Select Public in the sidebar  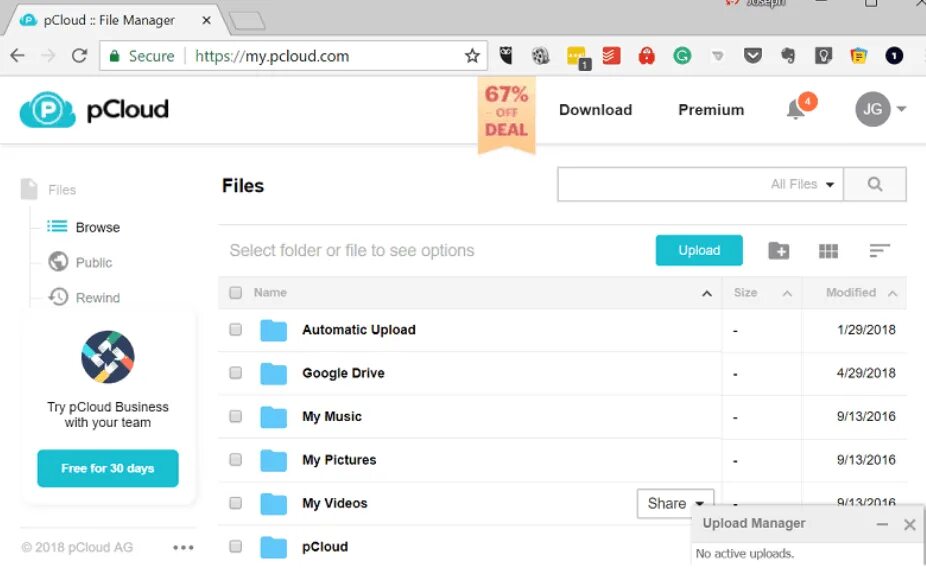pos(93,262)
